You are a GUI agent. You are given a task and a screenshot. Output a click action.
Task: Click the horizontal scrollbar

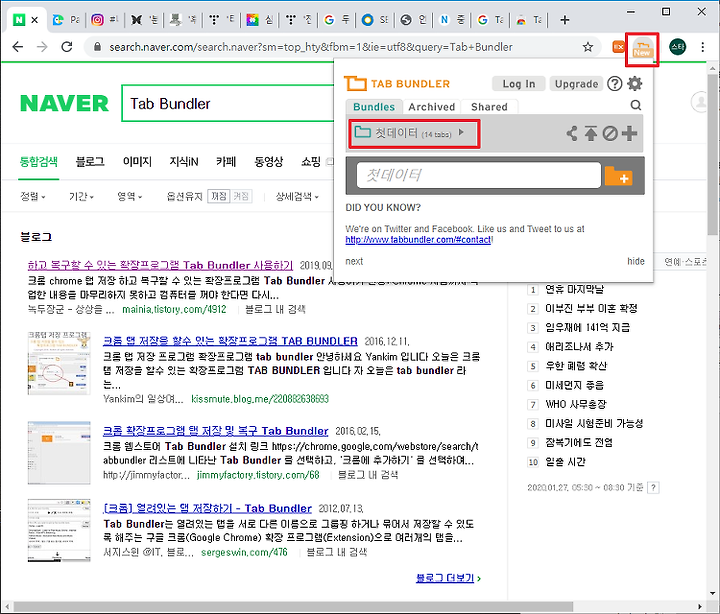click(x=293, y=607)
